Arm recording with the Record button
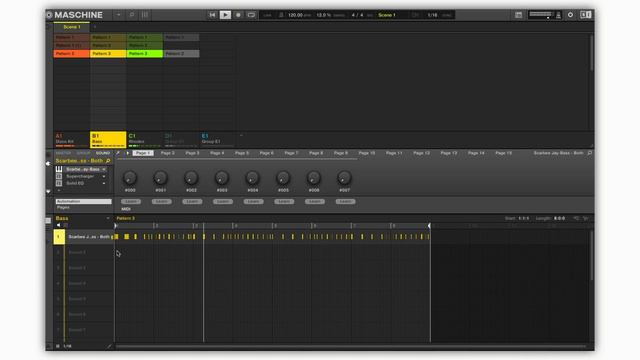The width and height of the screenshot is (640, 360). (238, 15)
